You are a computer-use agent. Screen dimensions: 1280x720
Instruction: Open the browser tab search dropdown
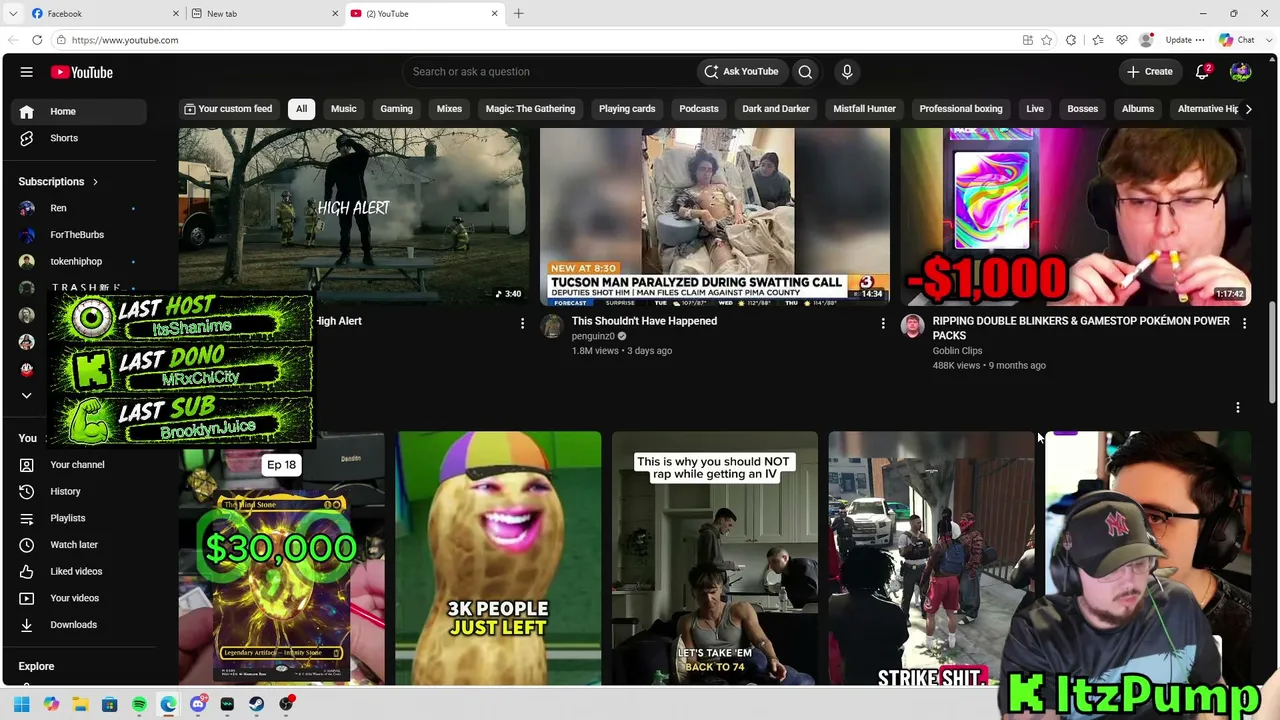pyautogui.click(x=12, y=13)
